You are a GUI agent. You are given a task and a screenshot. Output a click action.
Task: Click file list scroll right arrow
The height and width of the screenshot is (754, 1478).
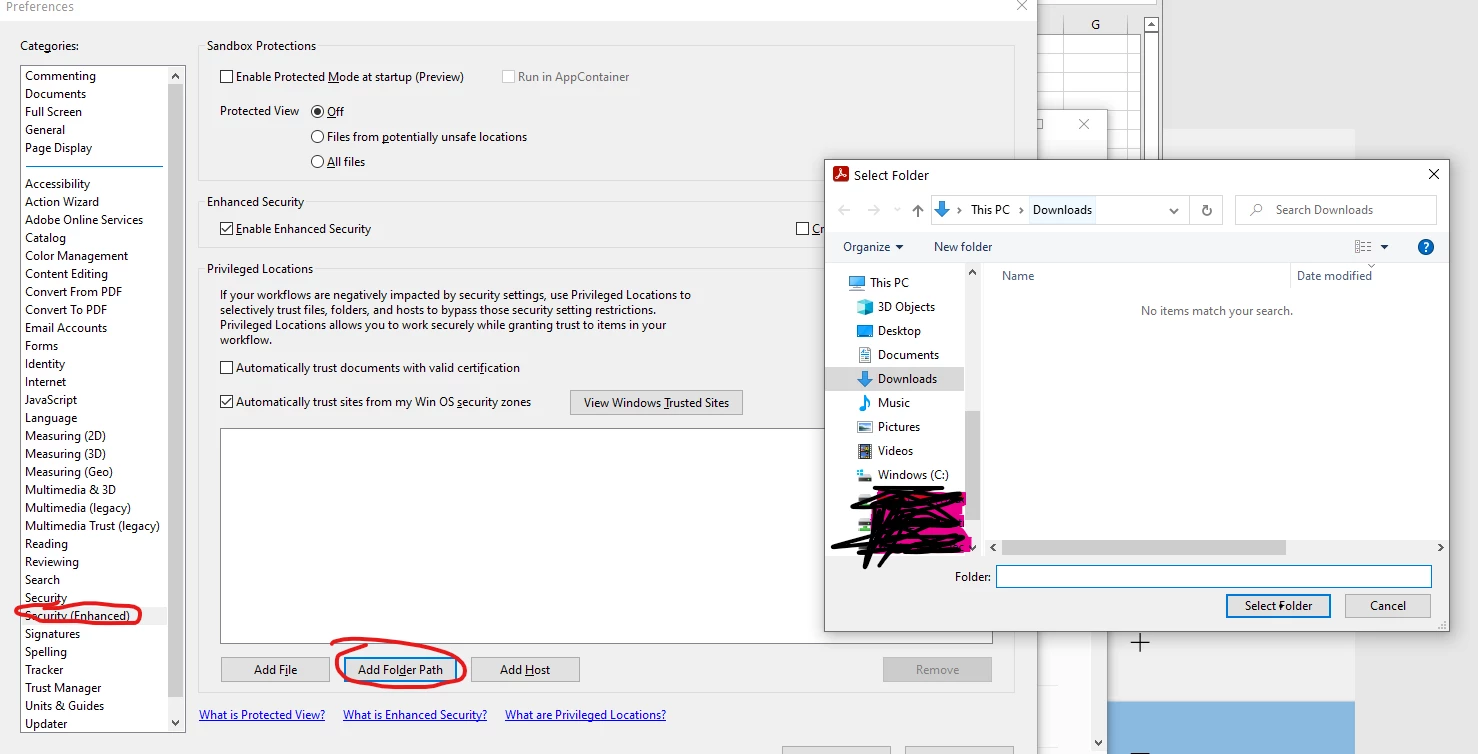coord(1440,548)
